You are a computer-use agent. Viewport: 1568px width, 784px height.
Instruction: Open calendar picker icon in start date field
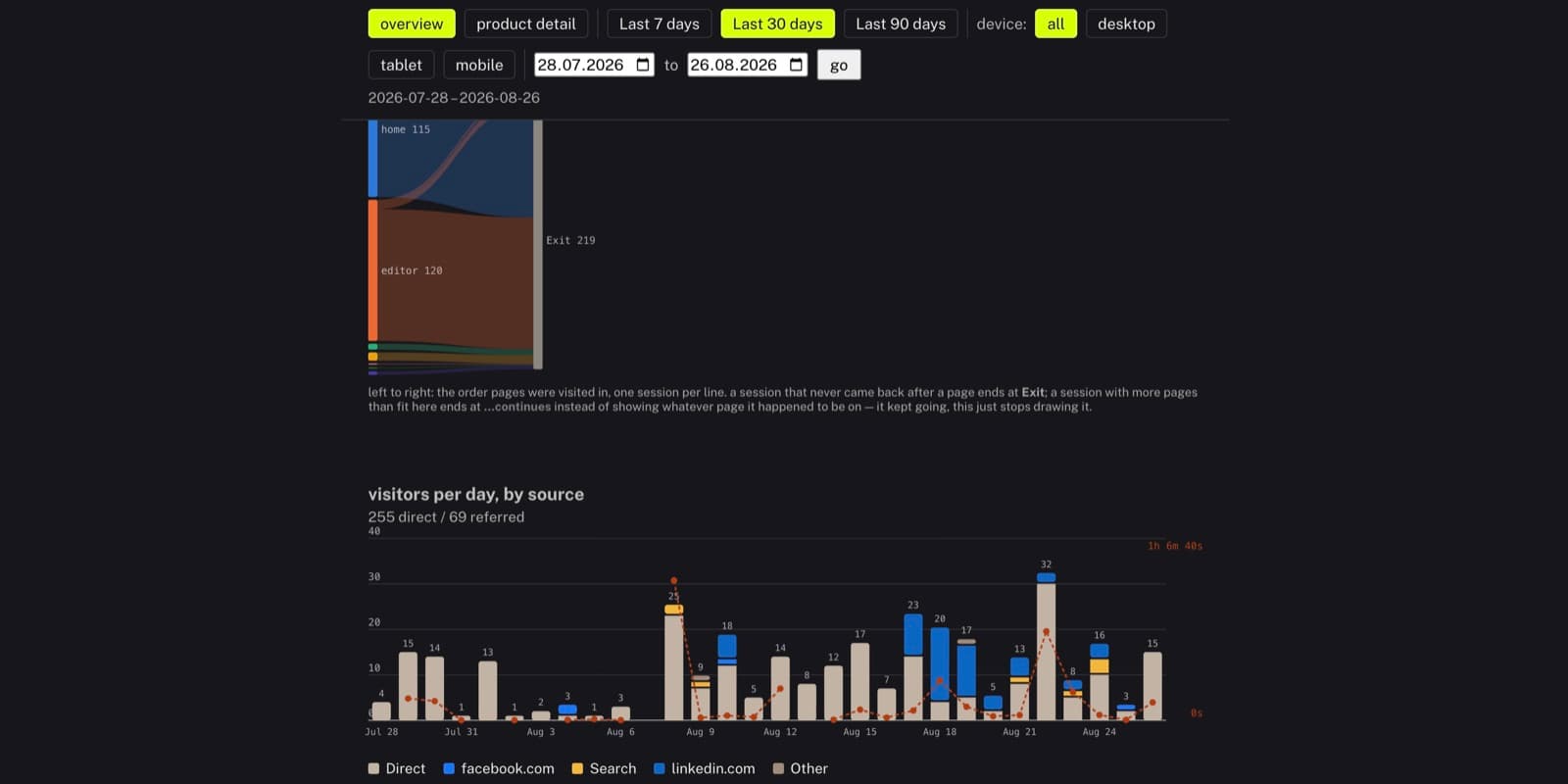[x=643, y=65]
